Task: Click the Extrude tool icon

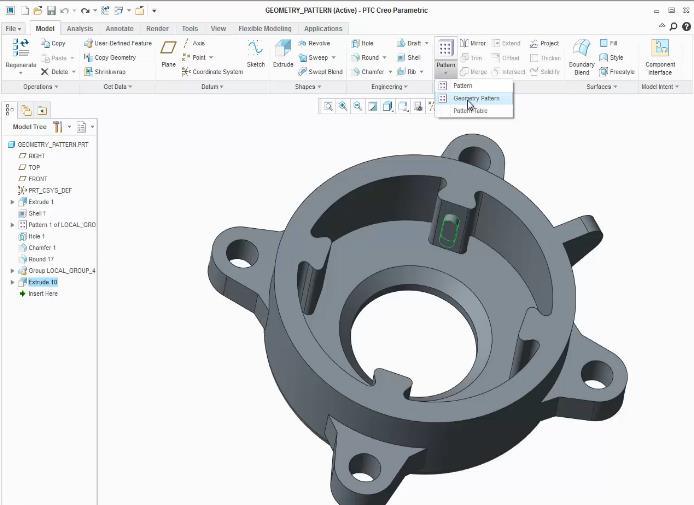Action: point(283,53)
